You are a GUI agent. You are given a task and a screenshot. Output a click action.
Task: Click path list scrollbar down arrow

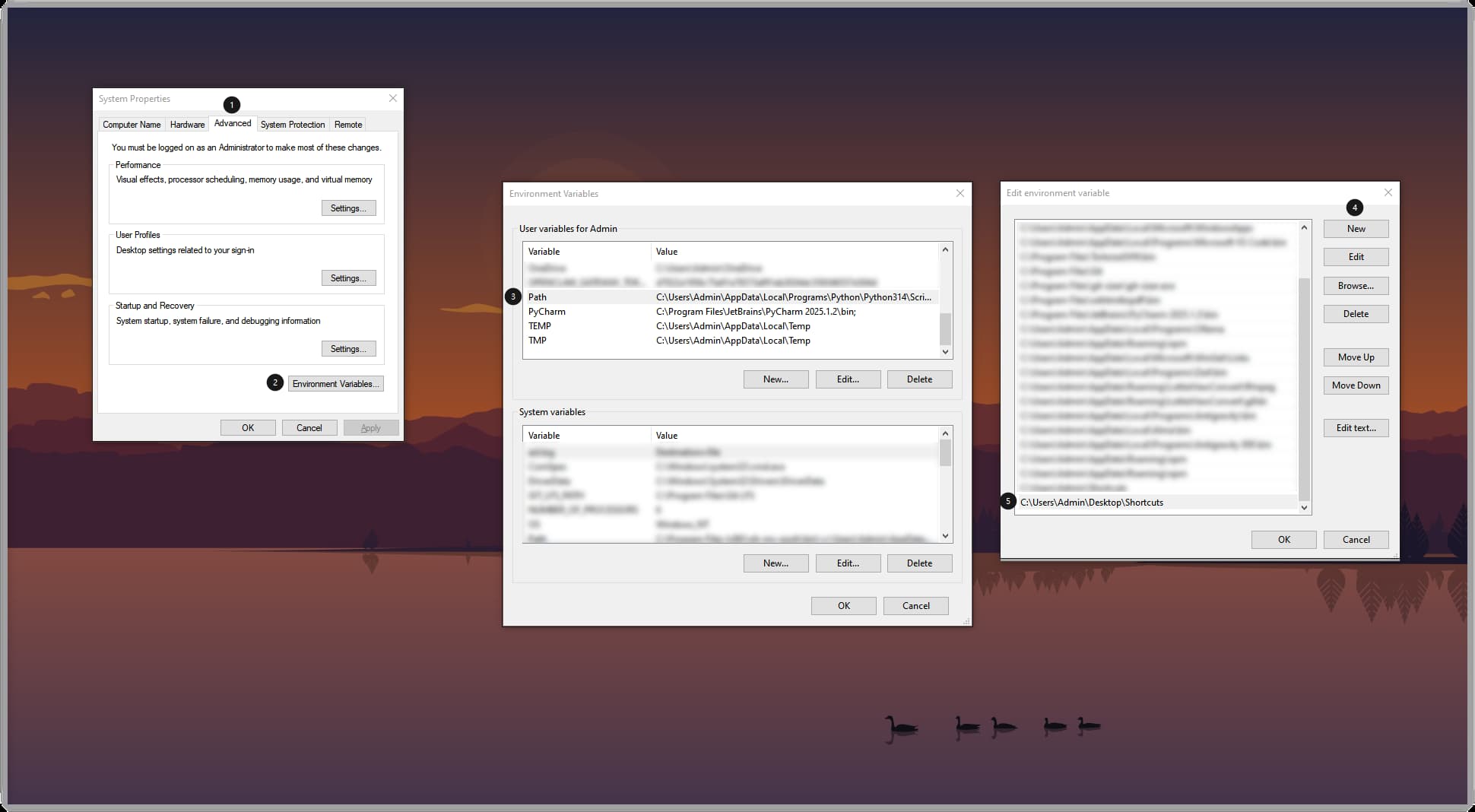coord(1305,508)
